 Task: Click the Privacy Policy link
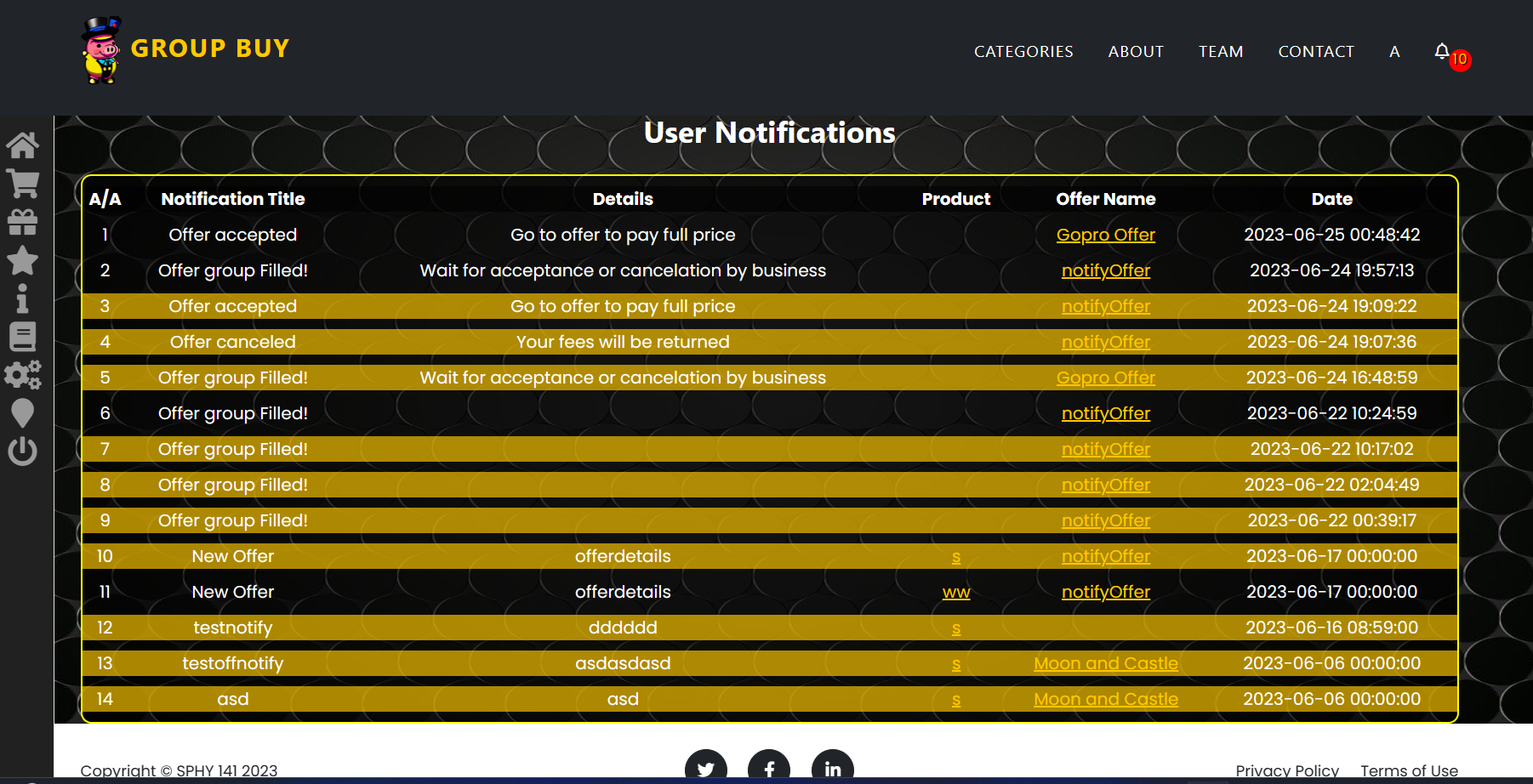click(x=1286, y=770)
